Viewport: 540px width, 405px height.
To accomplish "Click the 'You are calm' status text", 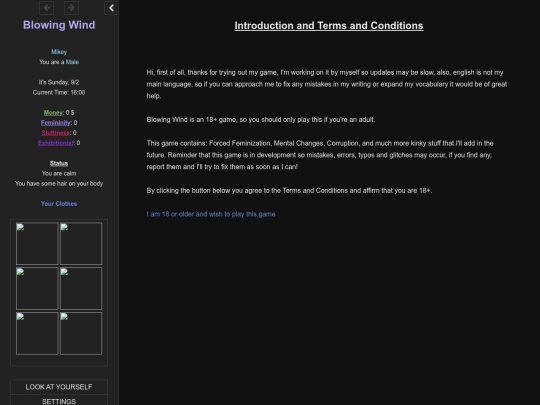I will (59, 173).
